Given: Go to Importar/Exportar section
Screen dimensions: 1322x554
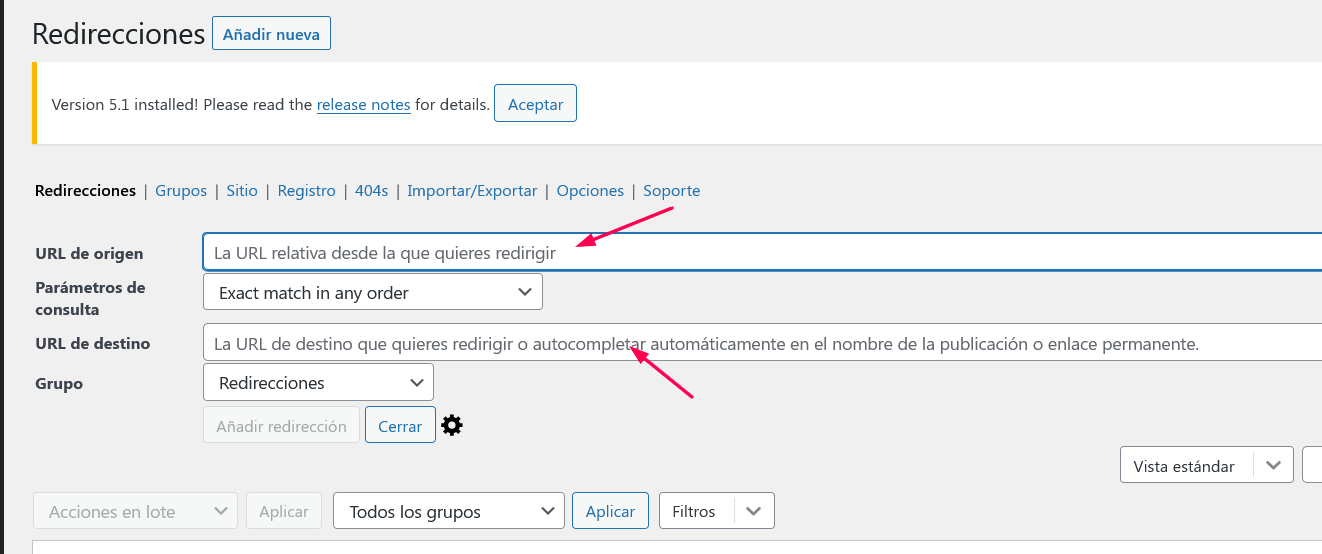Looking at the screenshot, I should 472,190.
